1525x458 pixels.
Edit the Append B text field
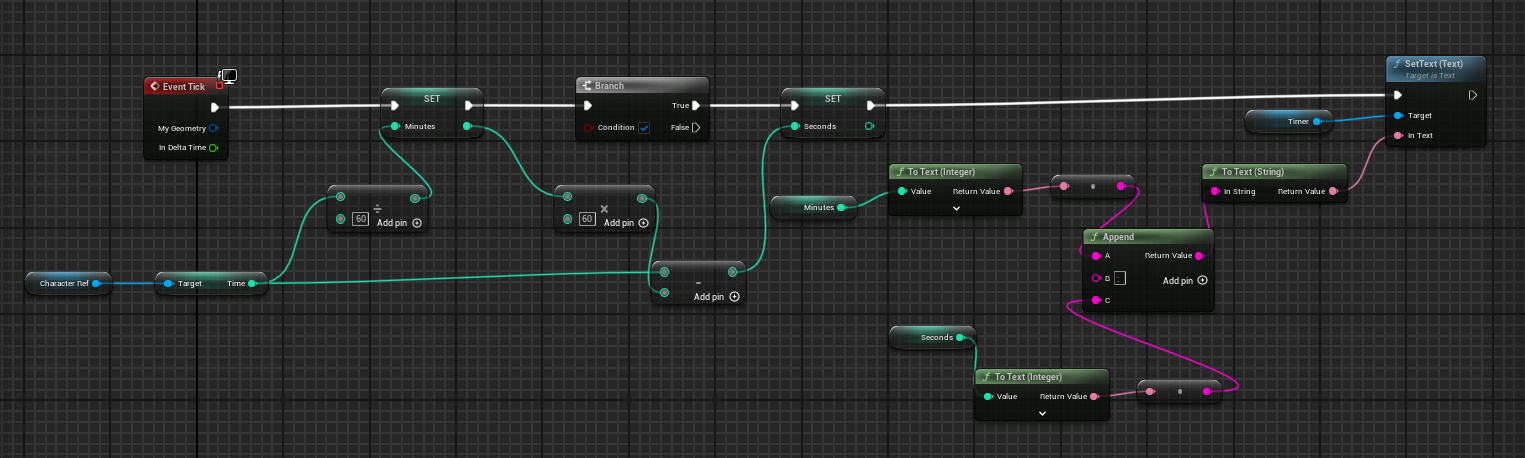click(x=1121, y=278)
